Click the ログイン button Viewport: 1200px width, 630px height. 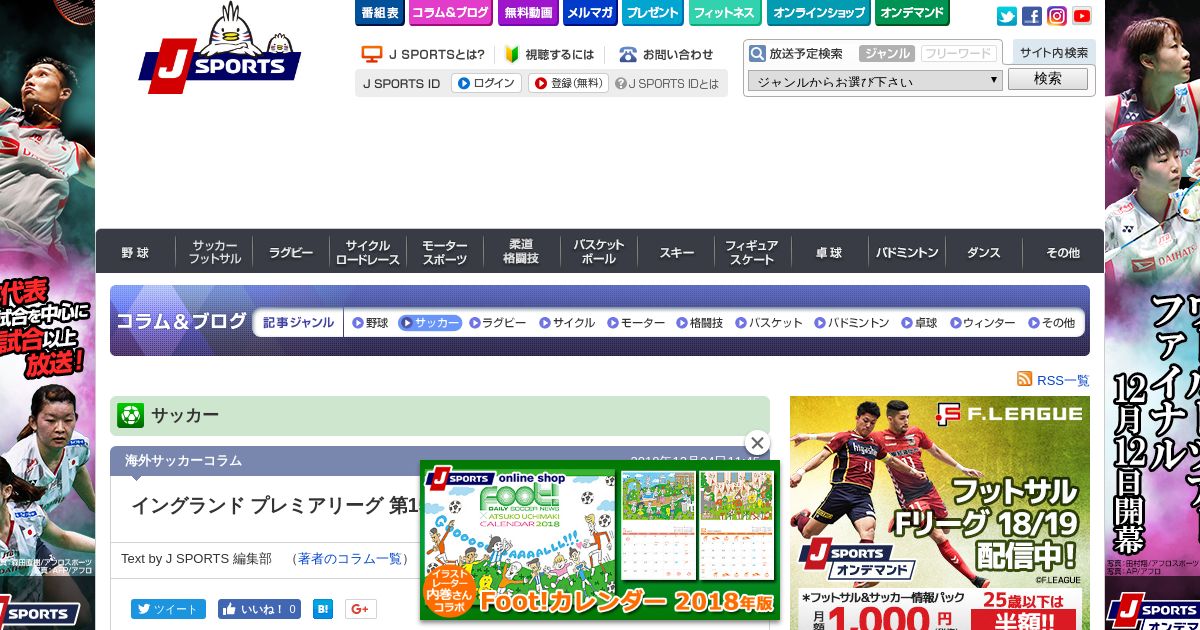487,83
